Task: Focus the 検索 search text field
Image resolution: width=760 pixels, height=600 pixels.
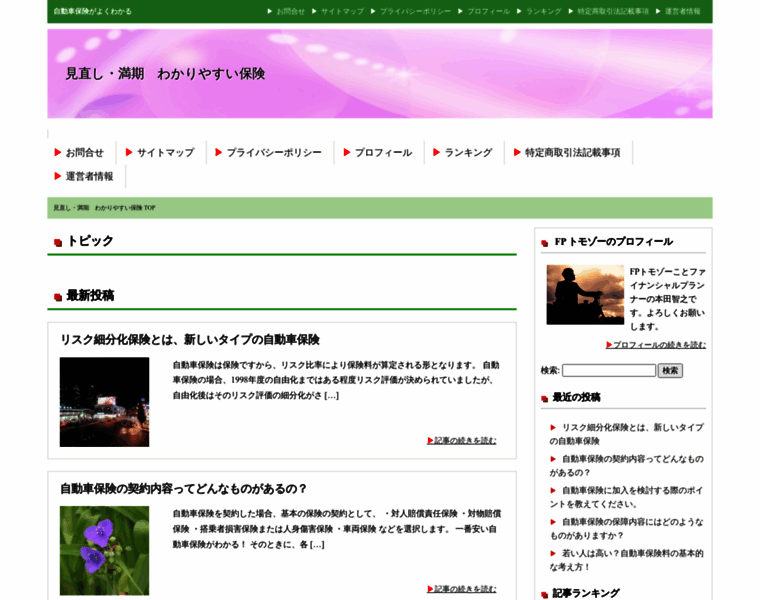Action: coord(608,370)
